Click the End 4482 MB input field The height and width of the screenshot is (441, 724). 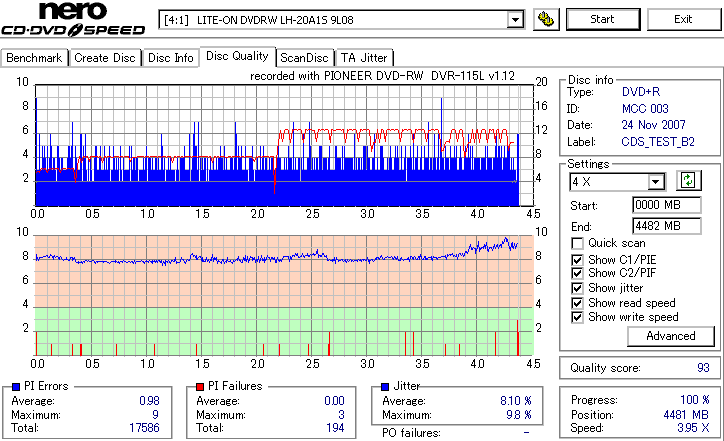[666, 226]
